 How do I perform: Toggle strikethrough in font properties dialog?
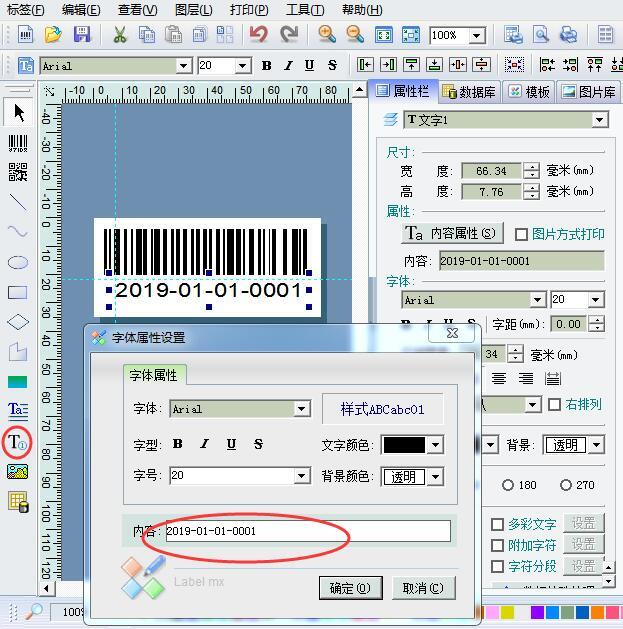coord(258,444)
